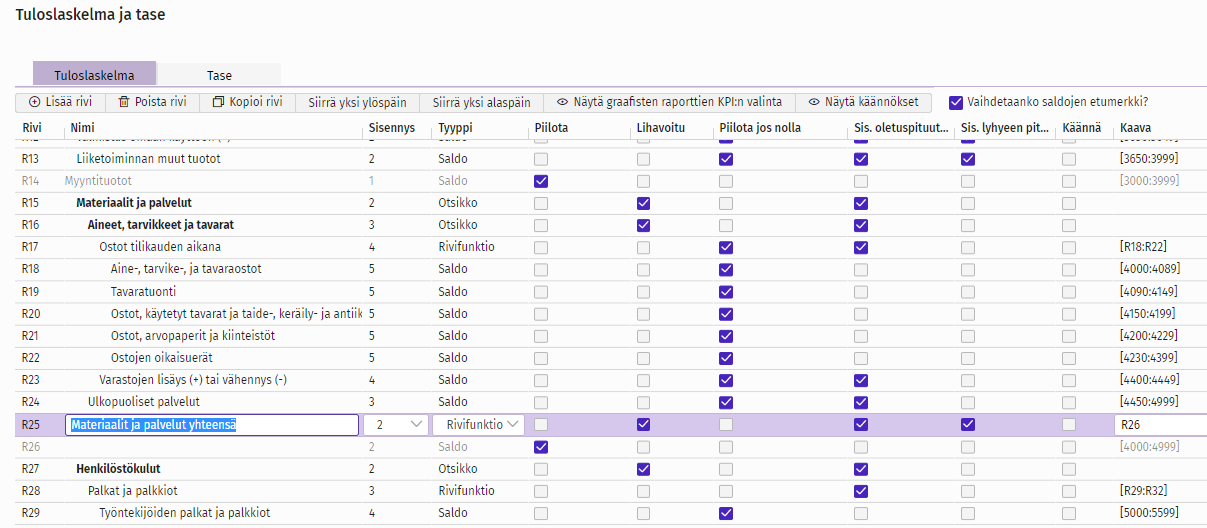
Task: Click eye icon for Näytä käännökset
Action: click(814, 102)
